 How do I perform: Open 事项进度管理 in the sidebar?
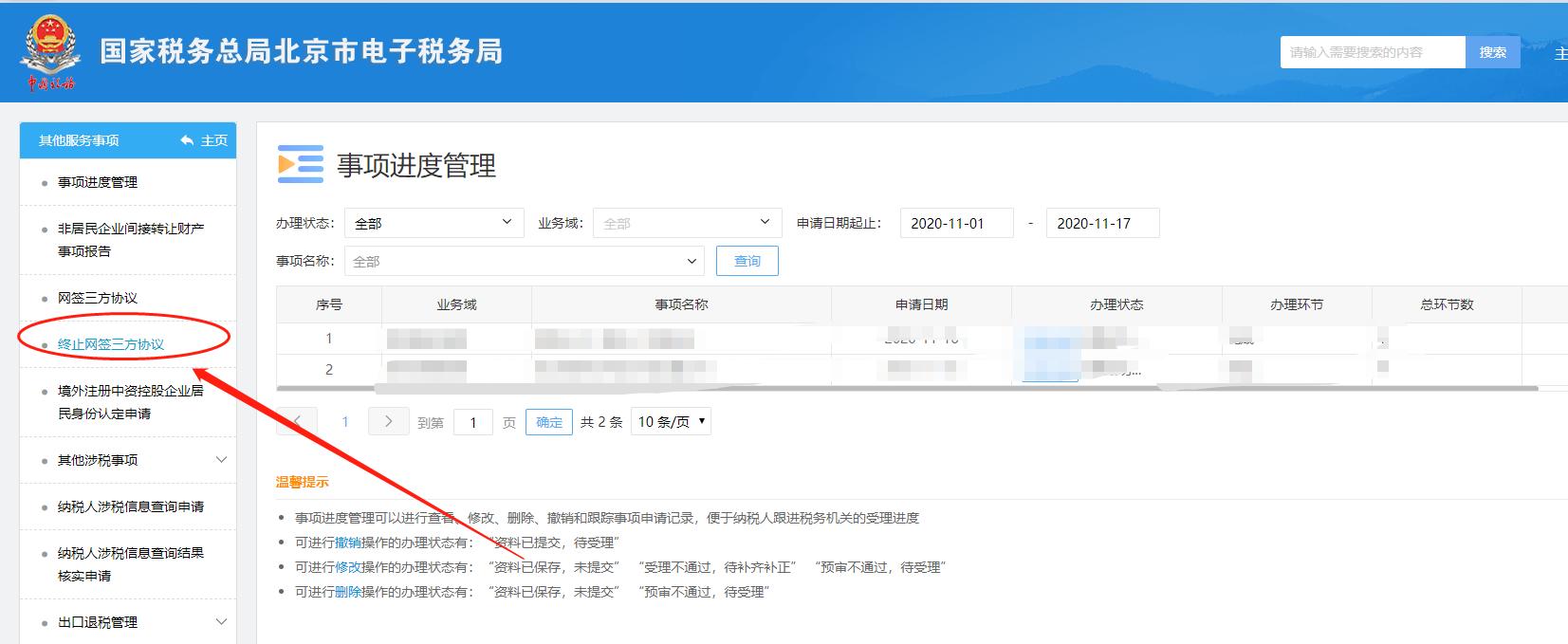tap(98, 182)
